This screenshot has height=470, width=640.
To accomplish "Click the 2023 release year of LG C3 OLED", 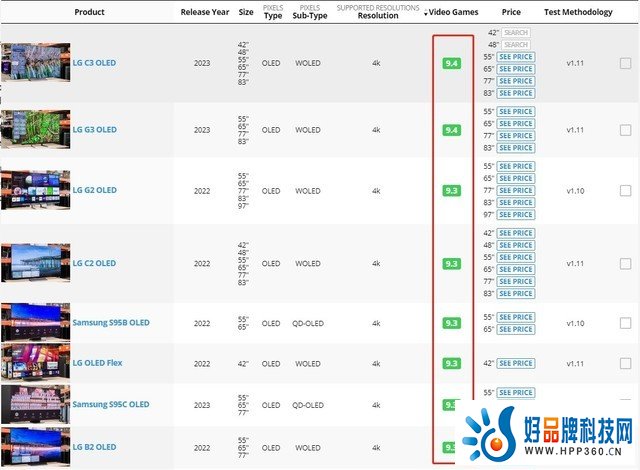I will [x=202, y=63].
